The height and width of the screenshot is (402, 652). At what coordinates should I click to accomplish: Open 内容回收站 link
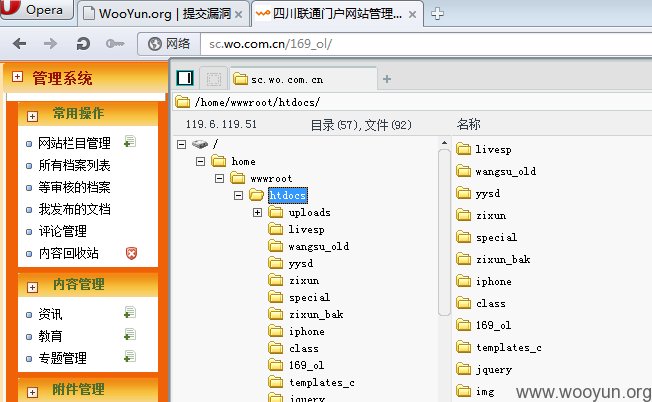pyautogui.click(x=69, y=253)
